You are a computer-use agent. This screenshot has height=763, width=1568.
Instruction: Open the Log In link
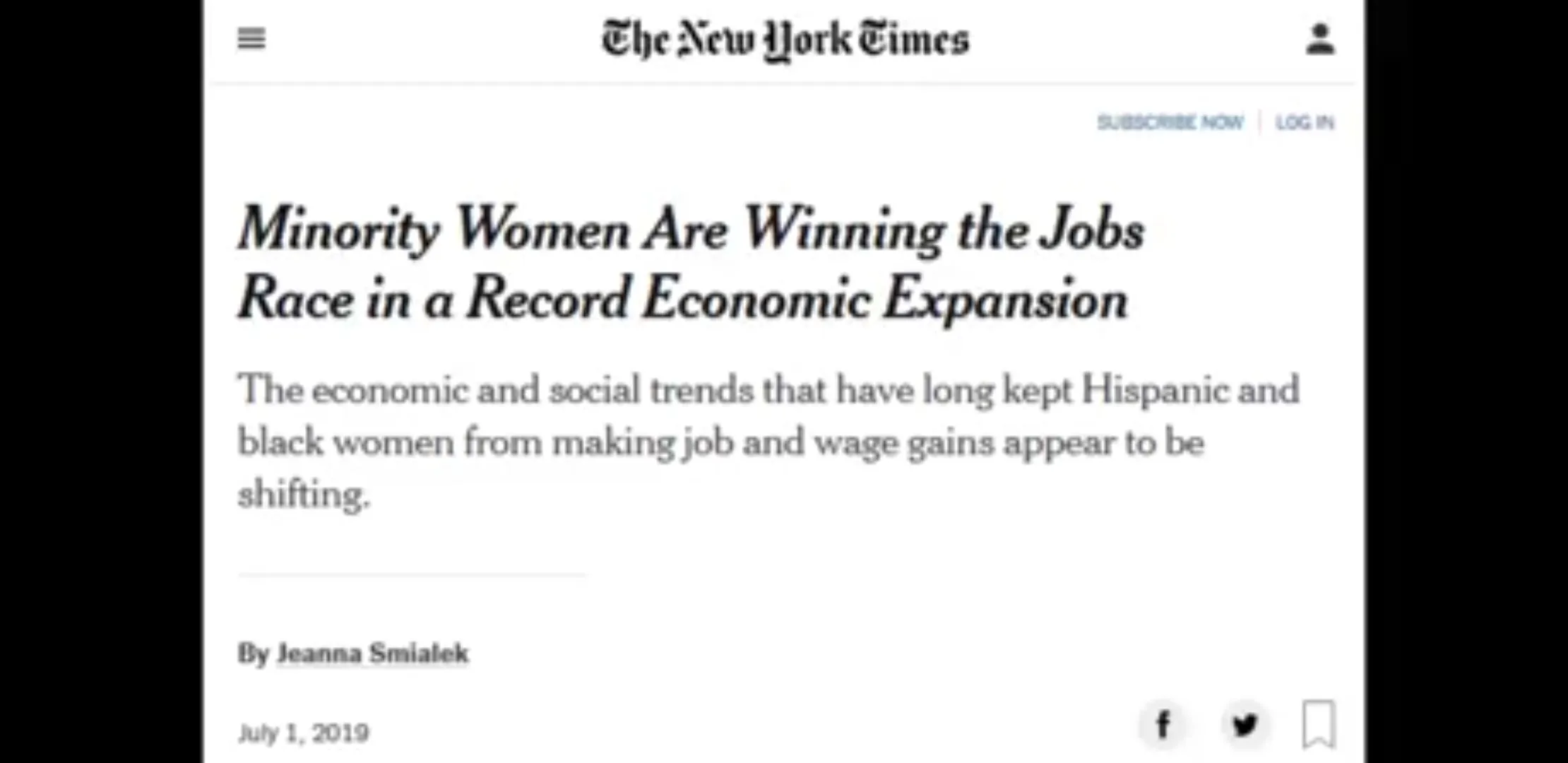point(1305,122)
